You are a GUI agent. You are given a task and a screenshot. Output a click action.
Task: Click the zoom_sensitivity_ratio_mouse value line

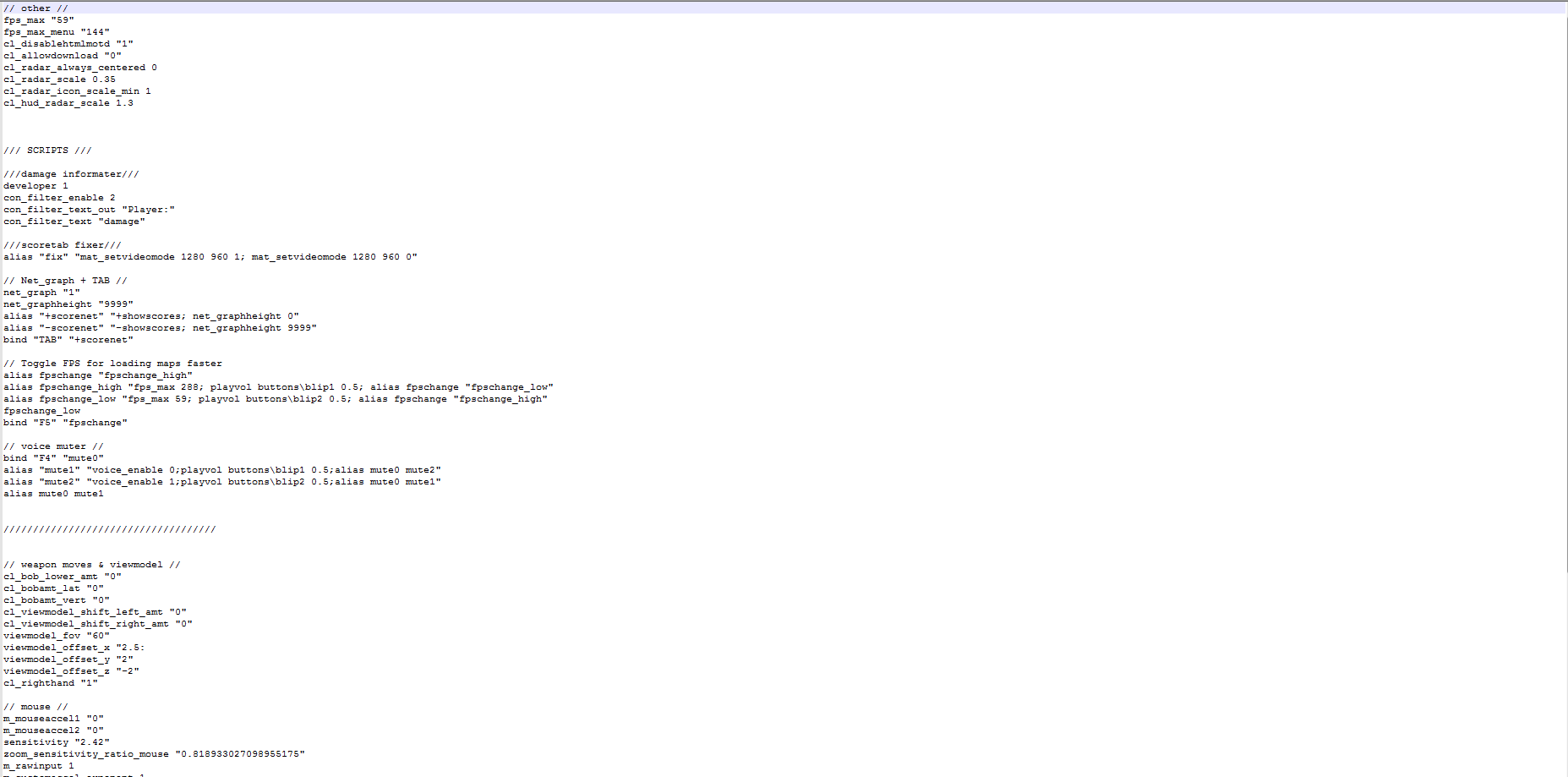(x=154, y=754)
